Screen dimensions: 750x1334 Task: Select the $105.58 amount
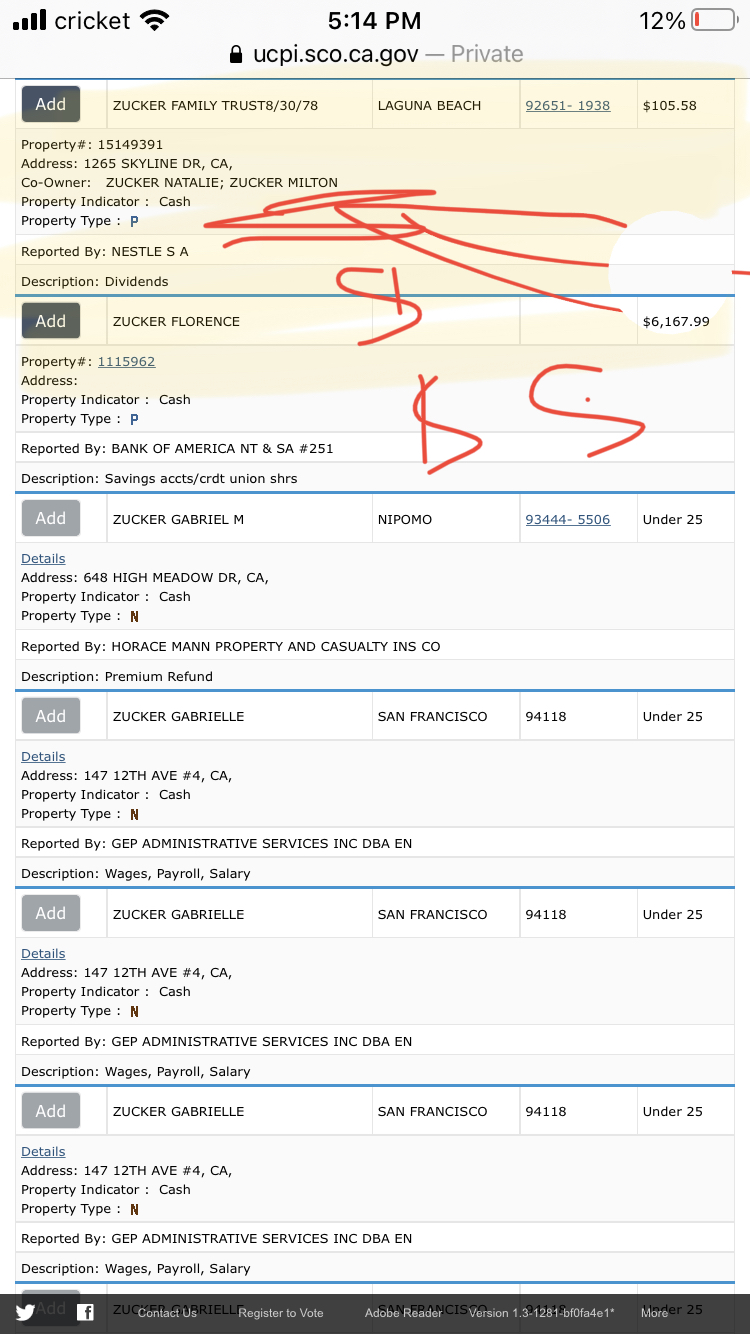[x=670, y=105]
